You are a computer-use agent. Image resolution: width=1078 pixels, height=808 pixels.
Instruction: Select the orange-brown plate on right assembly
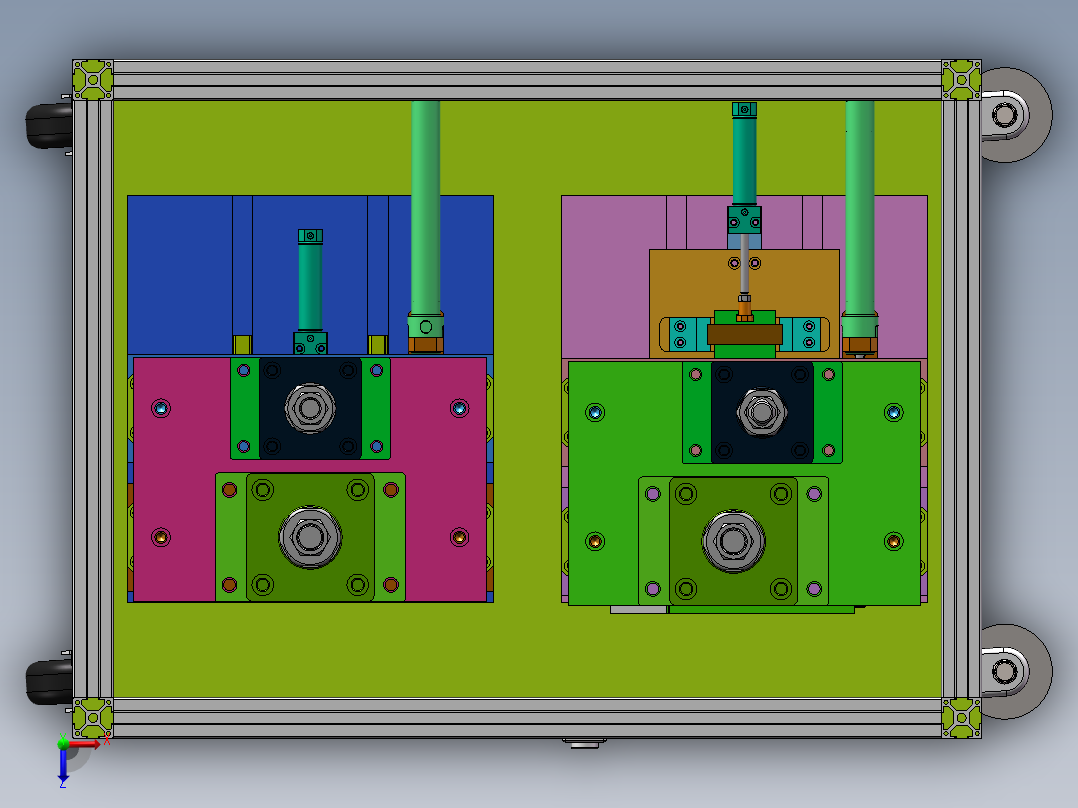pyautogui.click(x=688, y=289)
